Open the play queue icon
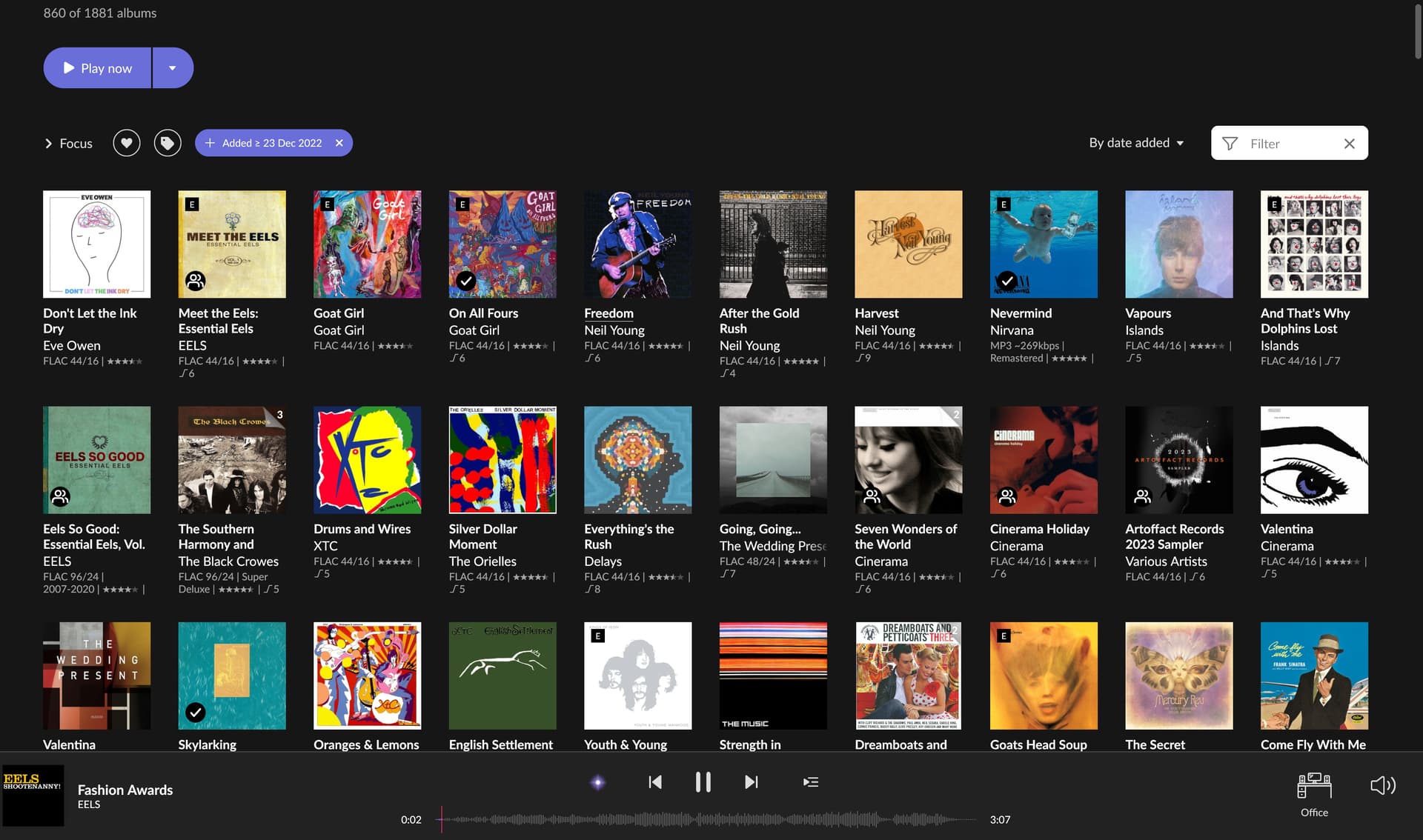Screen dimensions: 1423x840 tap(811, 782)
